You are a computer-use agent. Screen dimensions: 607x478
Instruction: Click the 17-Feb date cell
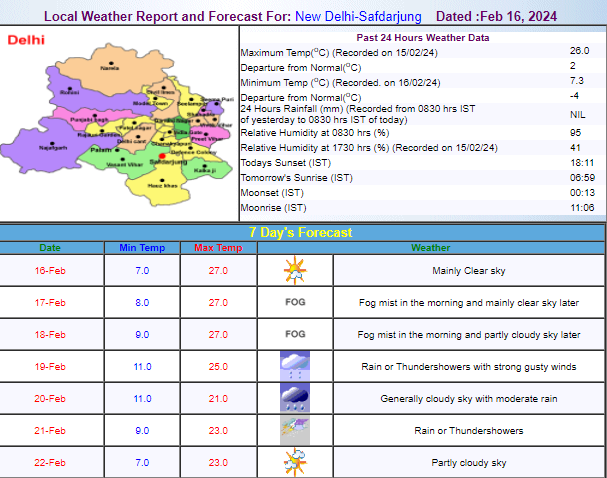tap(50, 303)
